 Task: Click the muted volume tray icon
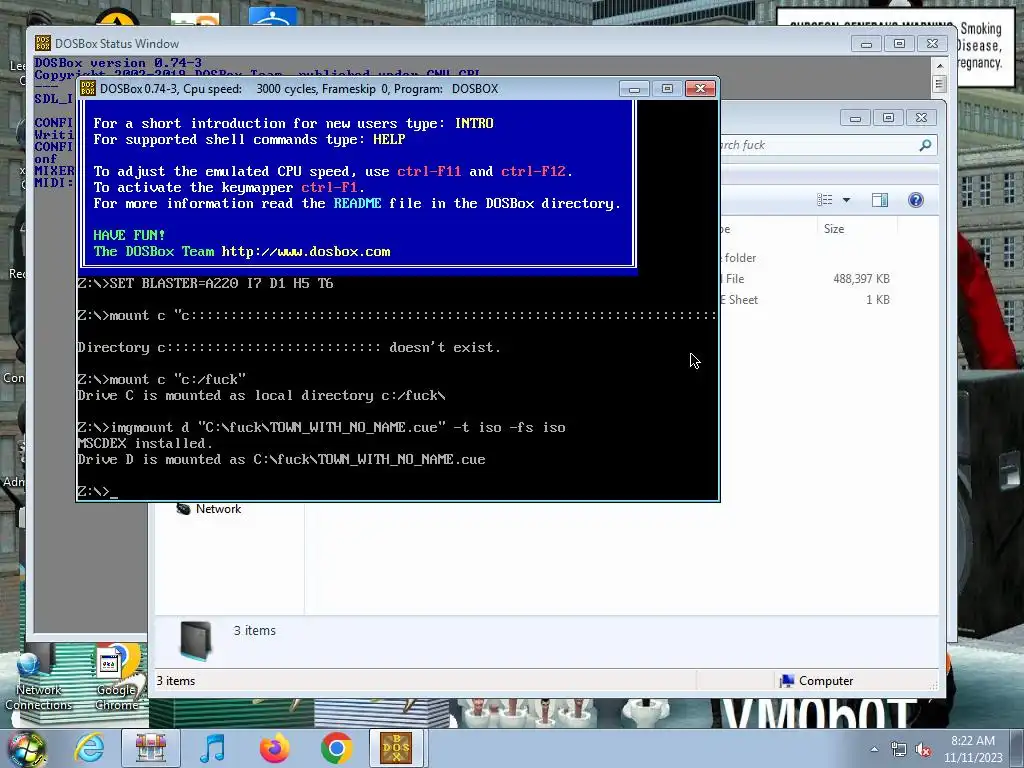click(923, 750)
